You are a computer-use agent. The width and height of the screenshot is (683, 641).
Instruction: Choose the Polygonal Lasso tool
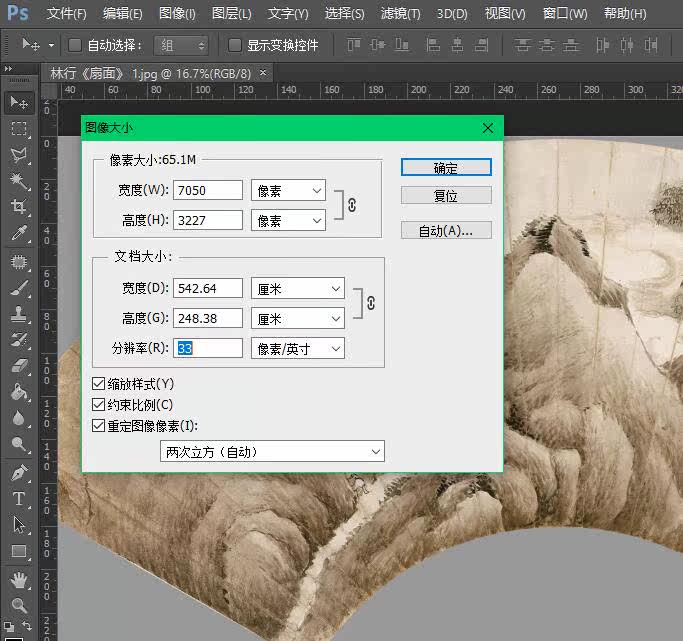[19, 155]
